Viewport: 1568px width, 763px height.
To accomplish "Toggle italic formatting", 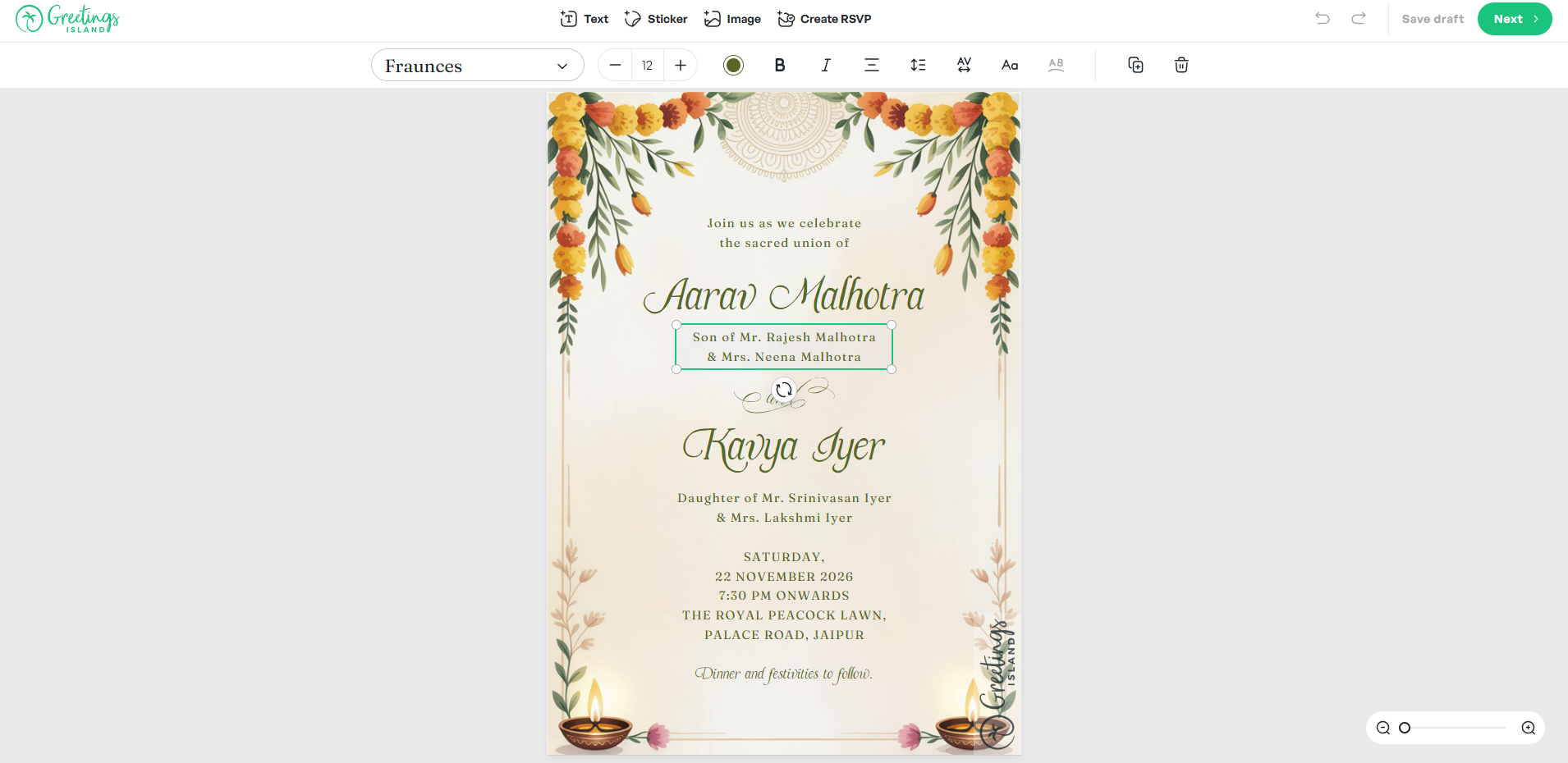I will 826,66.
